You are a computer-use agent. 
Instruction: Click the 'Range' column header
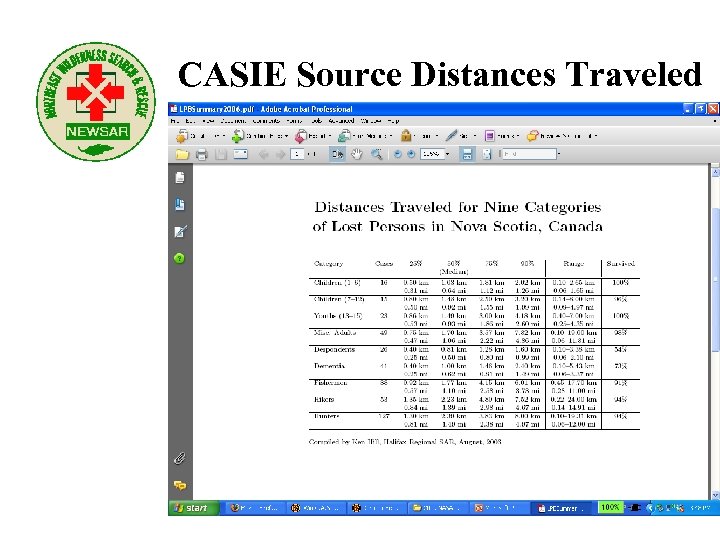[574, 264]
